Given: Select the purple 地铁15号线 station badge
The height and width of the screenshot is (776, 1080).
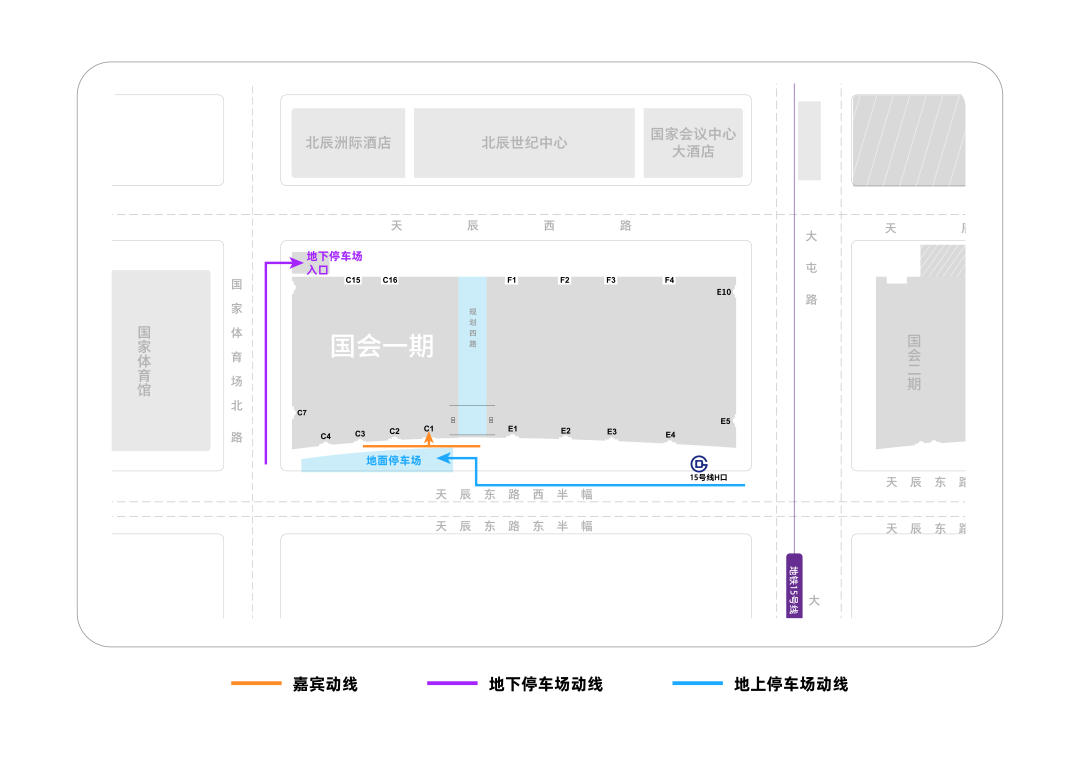Looking at the screenshot, I should 794,585.
